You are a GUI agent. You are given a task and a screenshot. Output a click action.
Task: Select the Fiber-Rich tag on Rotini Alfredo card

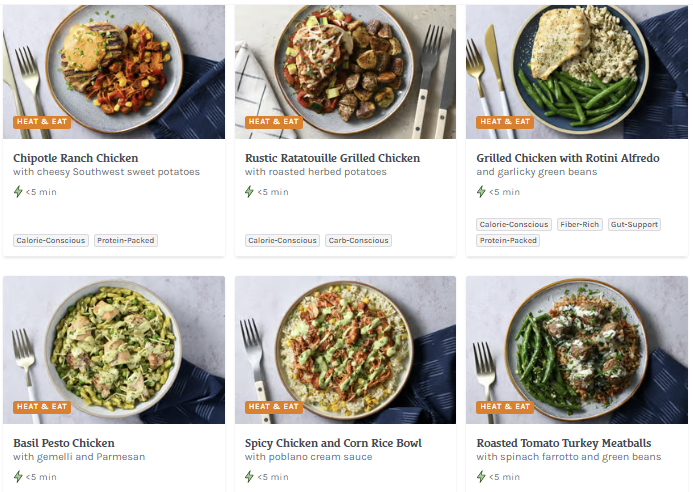(579, 225)
